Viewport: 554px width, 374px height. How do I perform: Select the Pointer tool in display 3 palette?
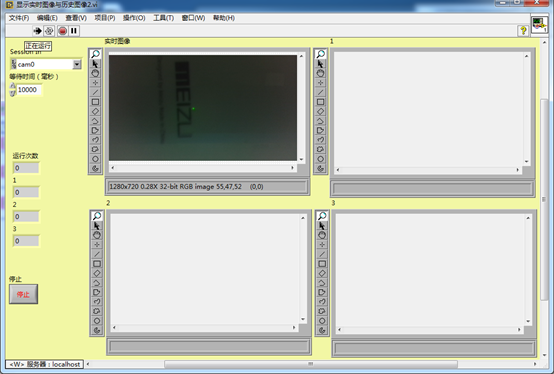(322, 225)
